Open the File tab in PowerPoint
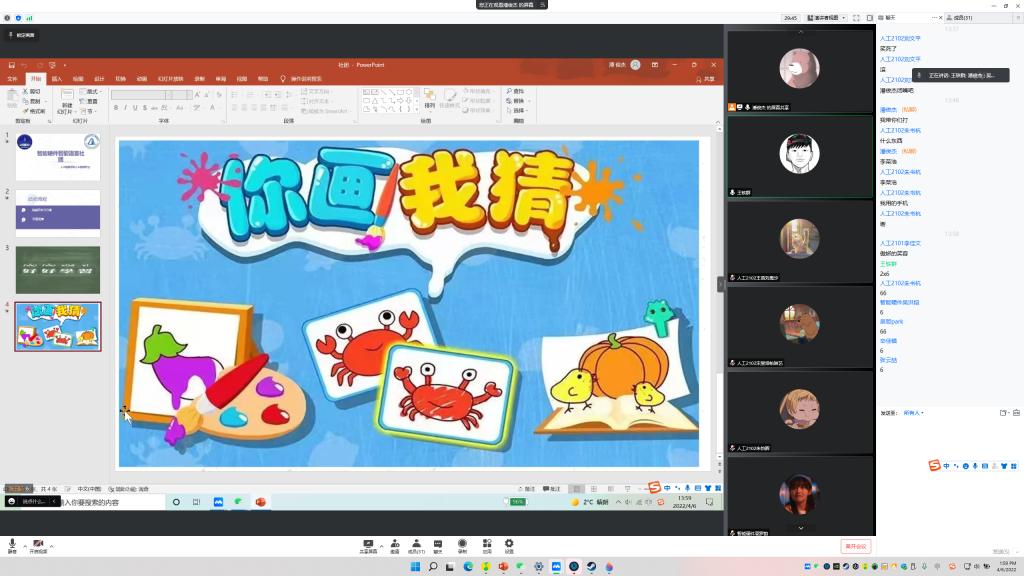Screen dimensions: 1024x576 coord(12,78)
